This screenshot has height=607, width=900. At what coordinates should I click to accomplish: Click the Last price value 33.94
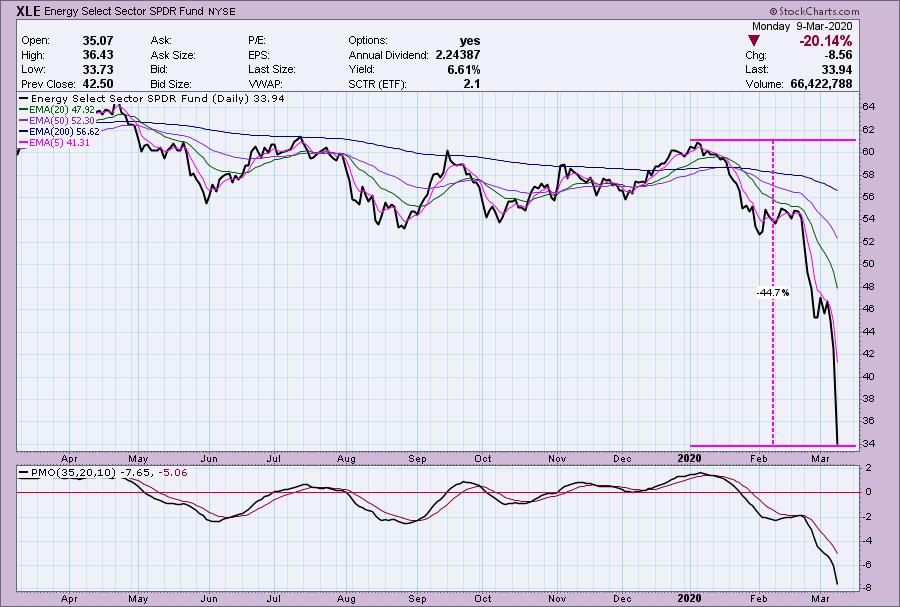pos(837,69)
